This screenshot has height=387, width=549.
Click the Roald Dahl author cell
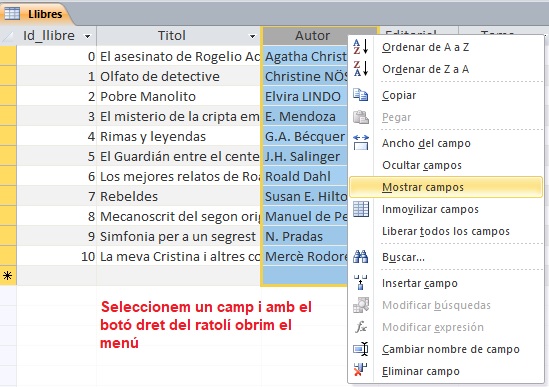tap(305, 177)
